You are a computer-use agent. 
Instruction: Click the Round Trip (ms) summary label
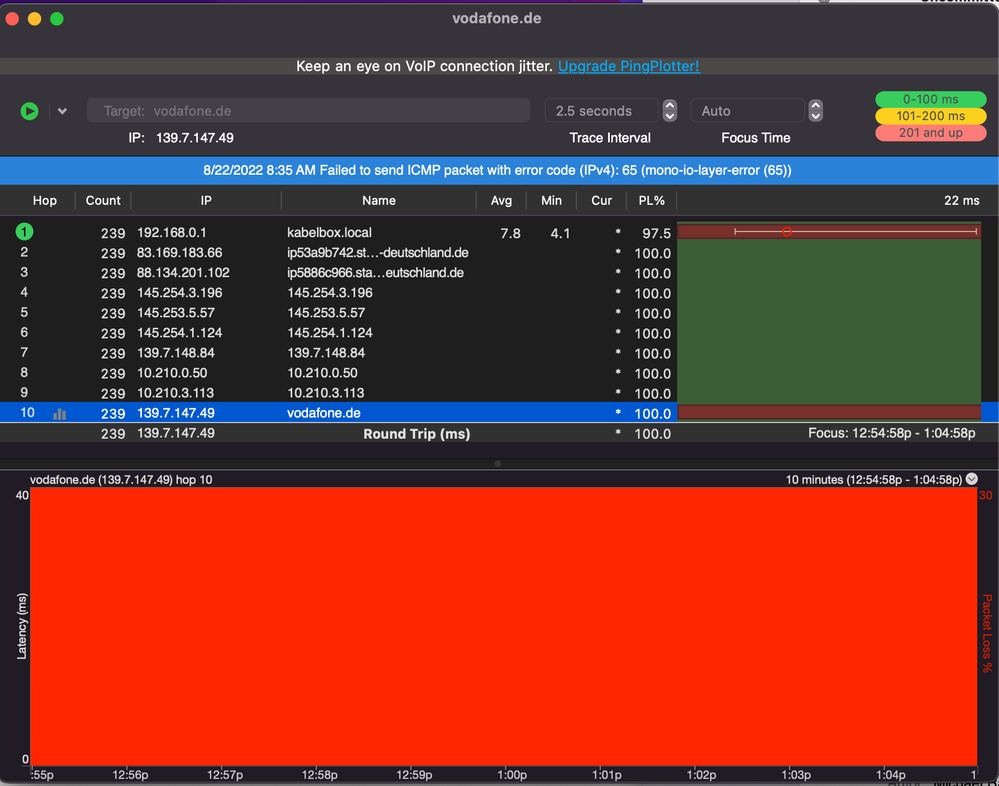click(417, 434)
